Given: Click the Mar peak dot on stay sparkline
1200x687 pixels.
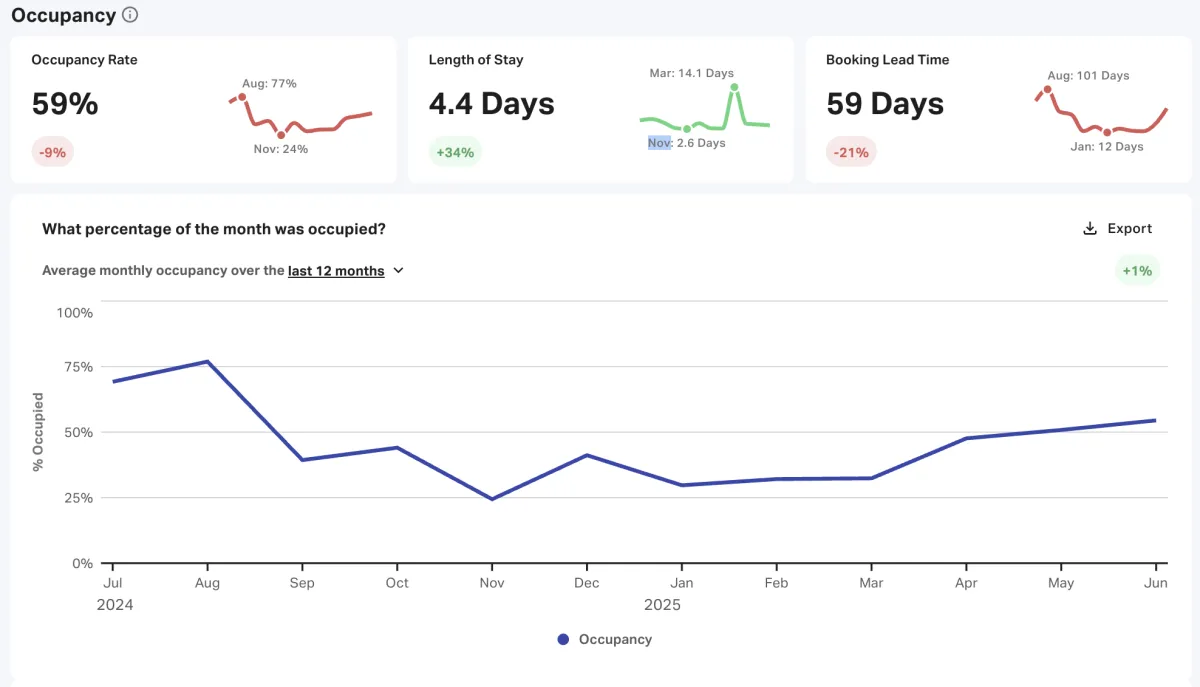Looking at the screenshot, I should [x=734, y=87].
